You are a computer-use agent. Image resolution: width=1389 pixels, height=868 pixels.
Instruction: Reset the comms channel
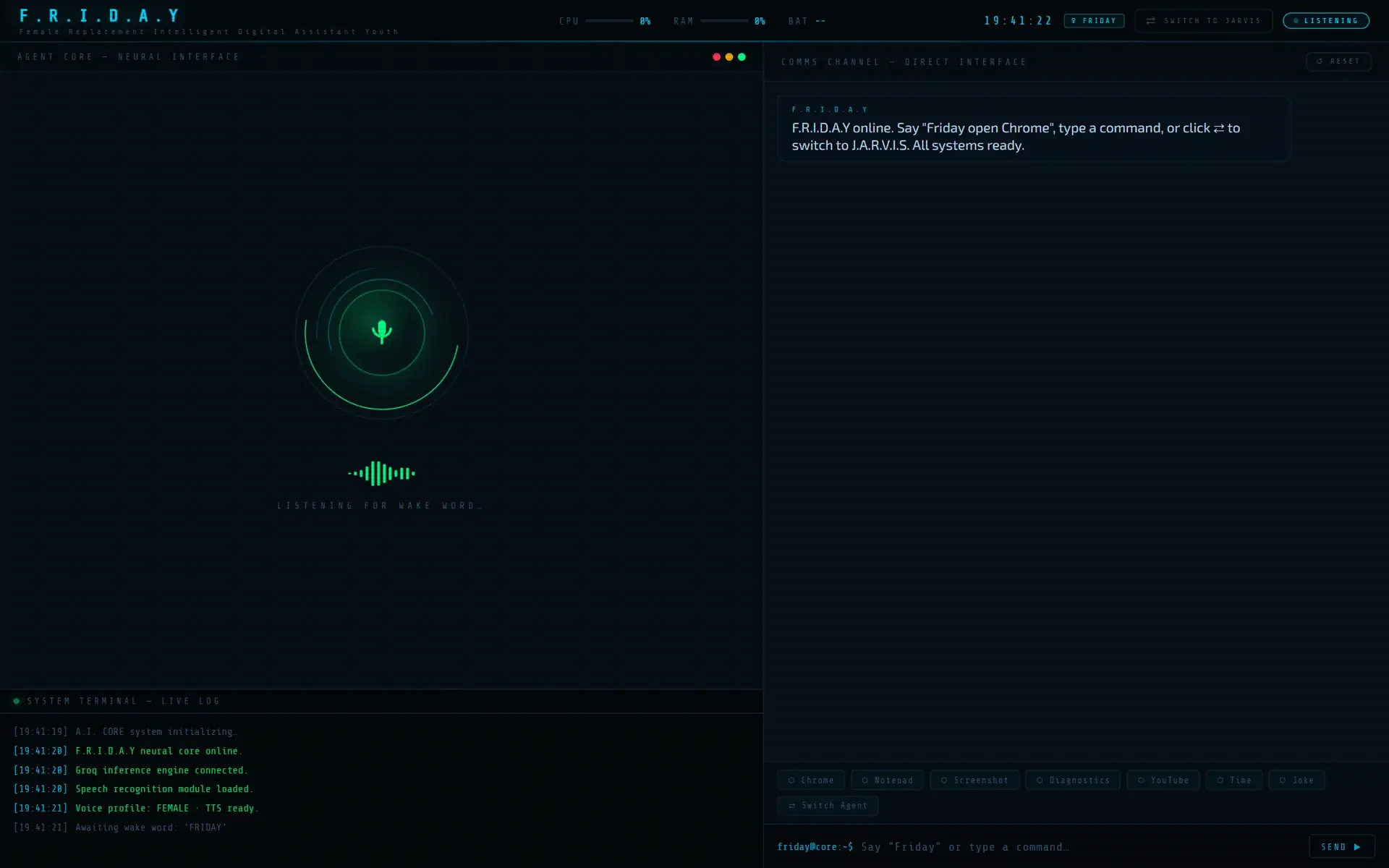[x=1338, y=61]
